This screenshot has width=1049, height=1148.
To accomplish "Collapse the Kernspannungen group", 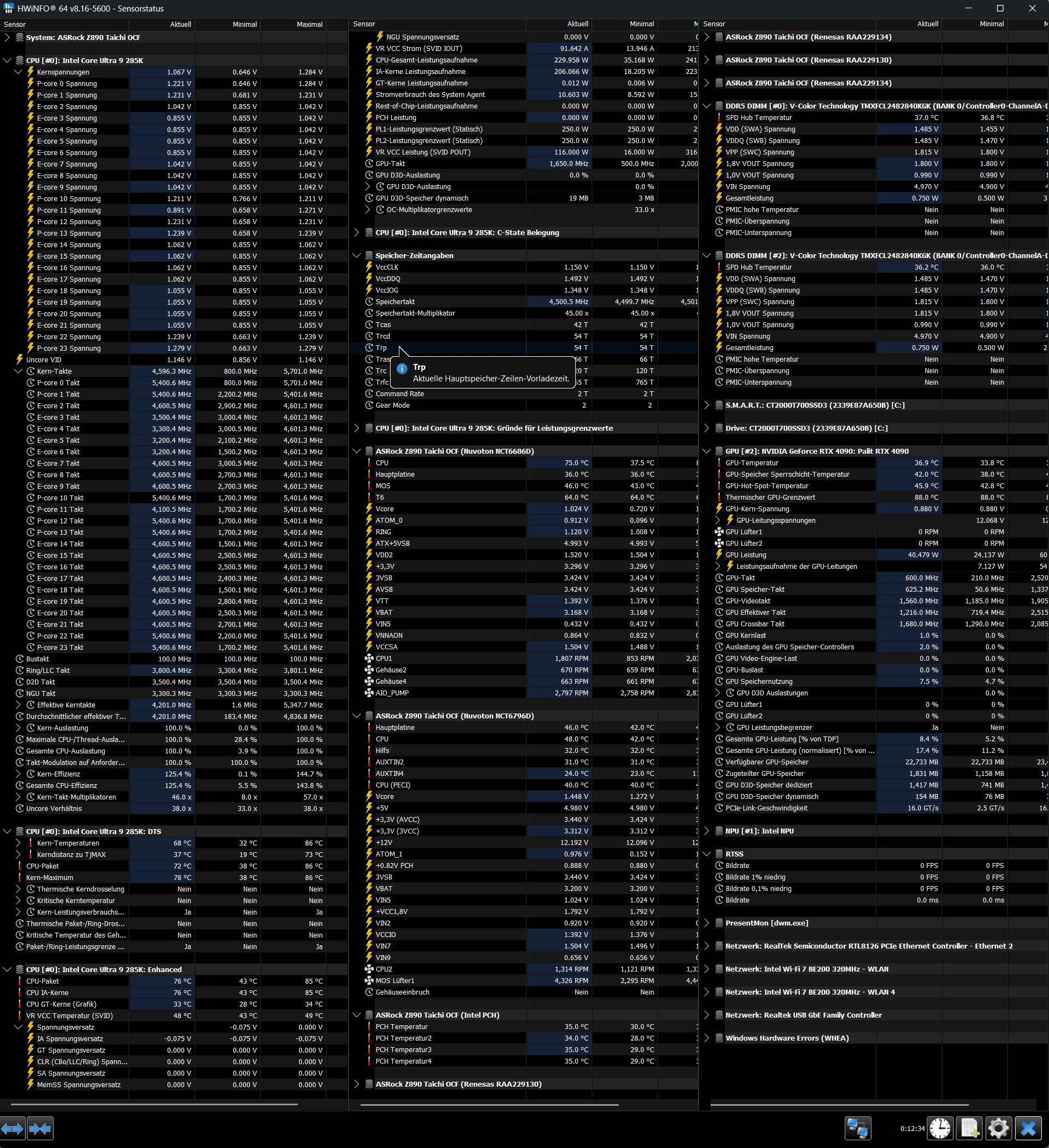I will (x=18, y=72).
